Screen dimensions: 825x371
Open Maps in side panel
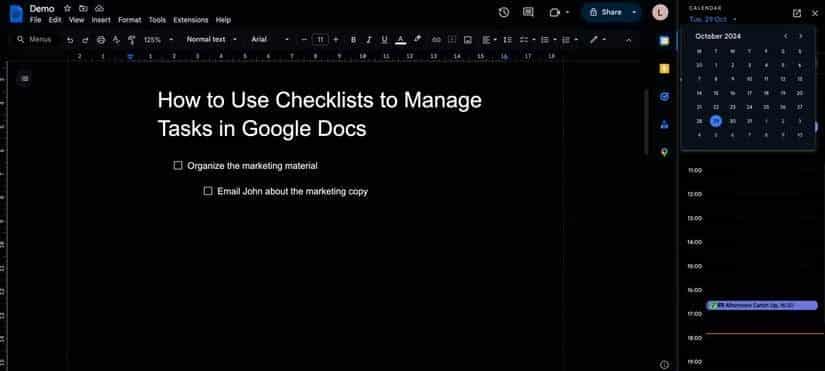click(665, 152)
